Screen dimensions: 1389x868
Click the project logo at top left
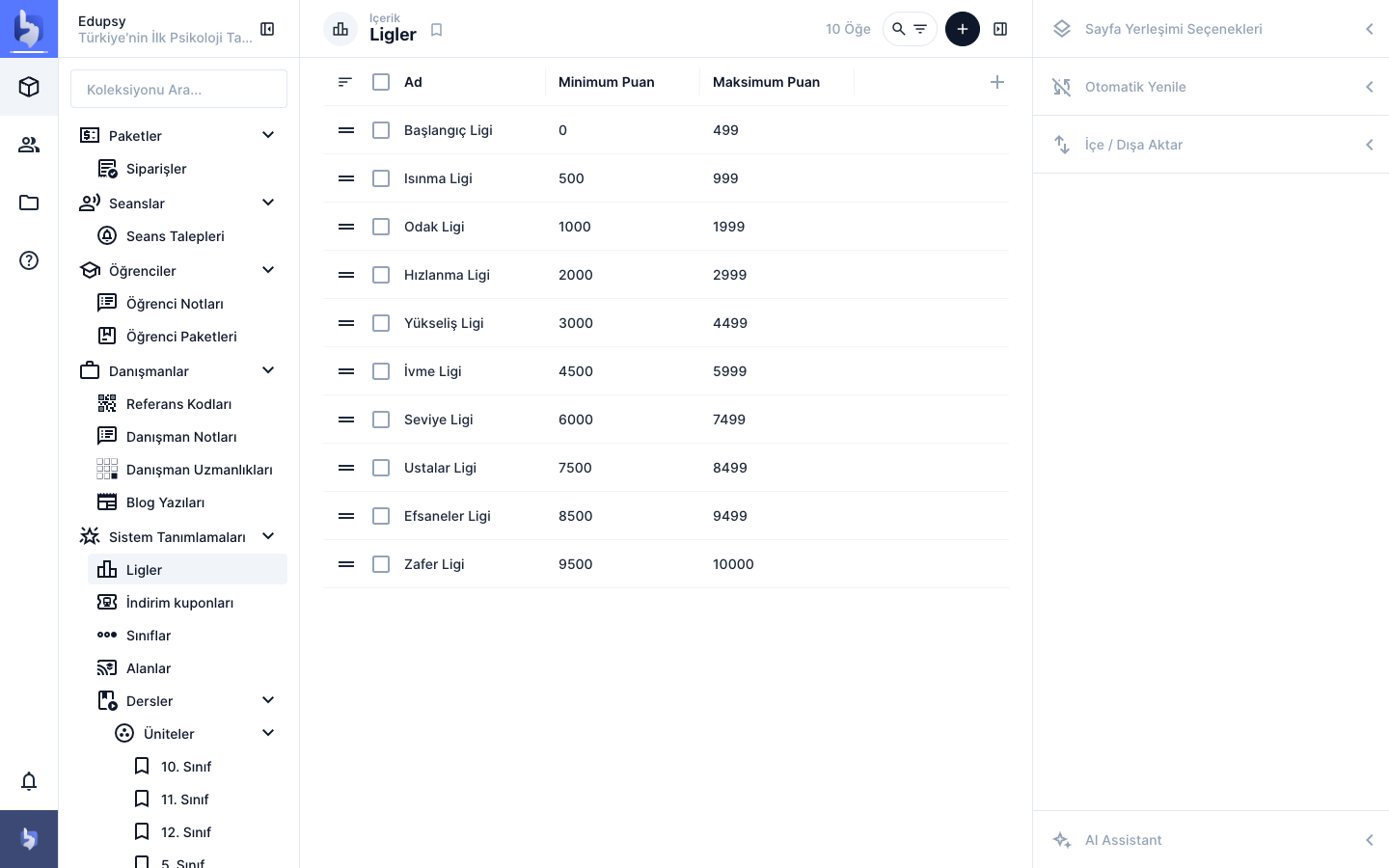point(29,29)
